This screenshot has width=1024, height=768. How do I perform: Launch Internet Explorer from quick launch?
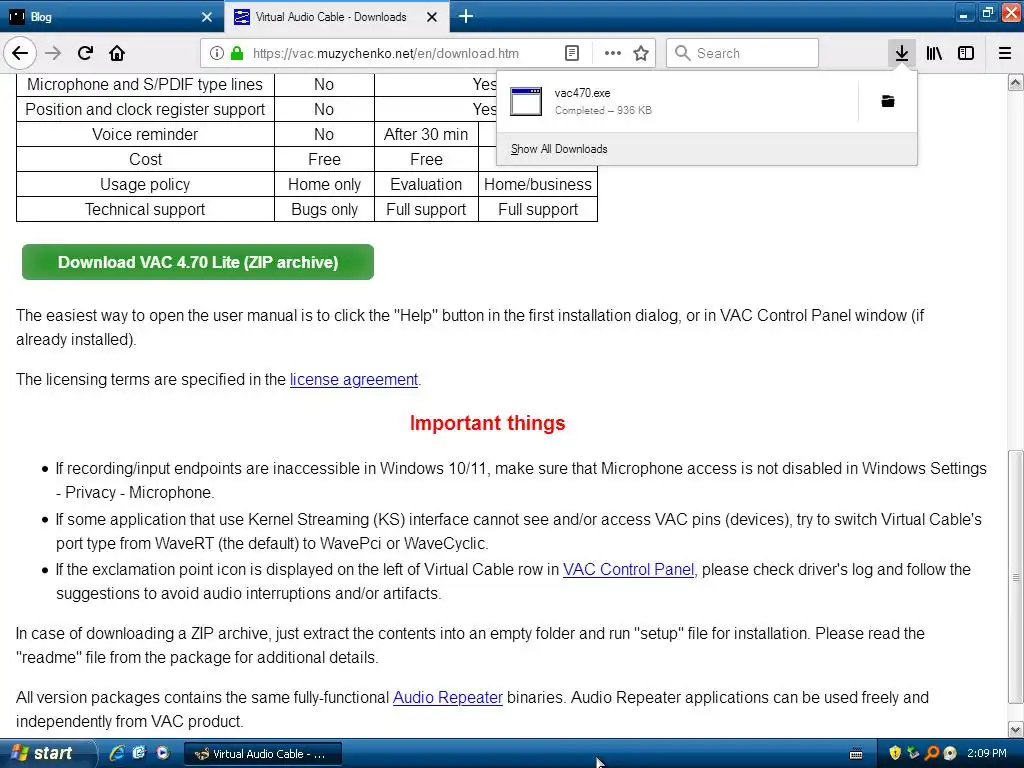click(117, 753)
